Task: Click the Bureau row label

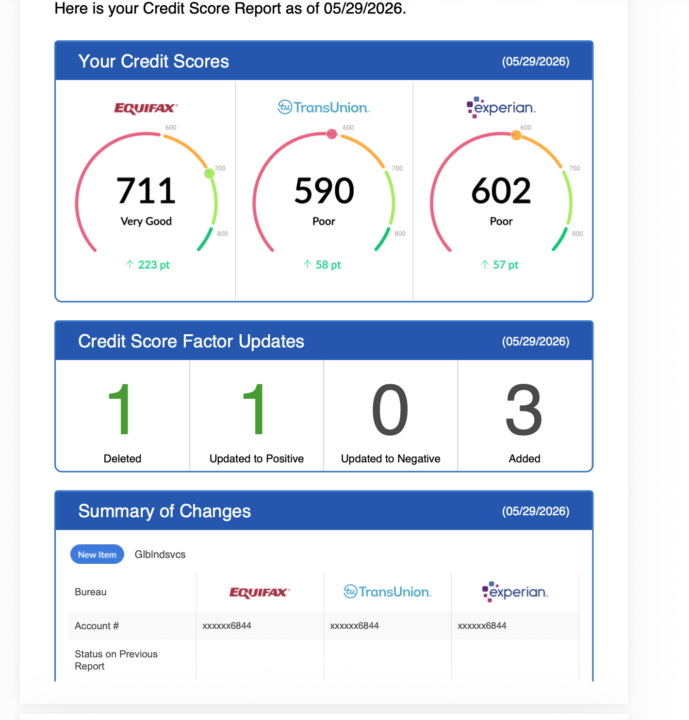Action: (x=90, y=592)
